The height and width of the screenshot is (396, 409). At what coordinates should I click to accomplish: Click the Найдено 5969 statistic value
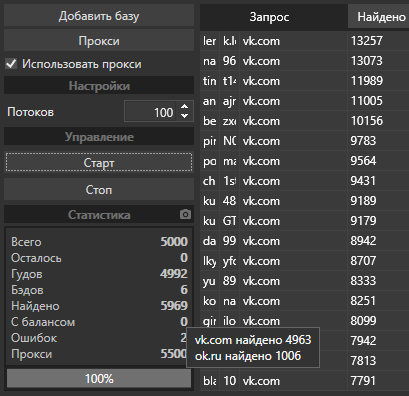[174, 306]
